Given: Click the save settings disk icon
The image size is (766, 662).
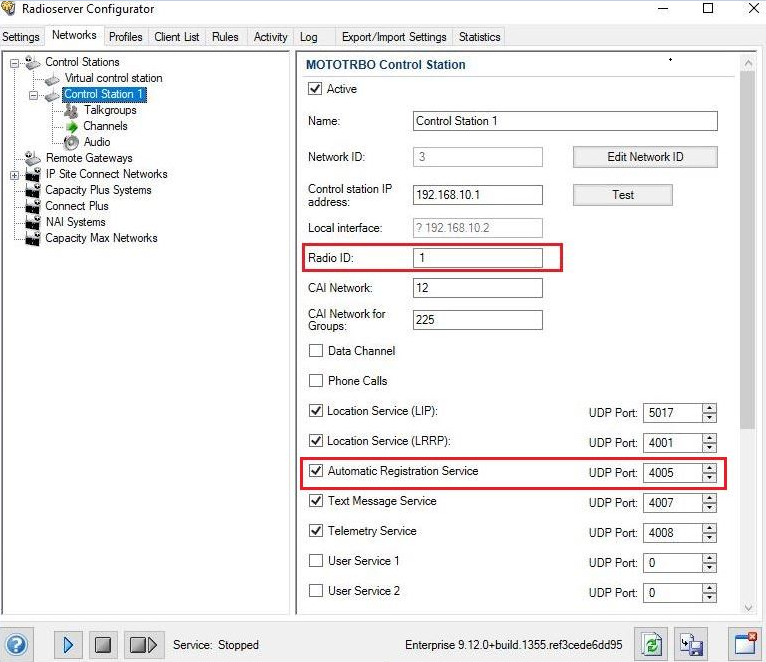Looking at the screenshot, I should [691, 645].
